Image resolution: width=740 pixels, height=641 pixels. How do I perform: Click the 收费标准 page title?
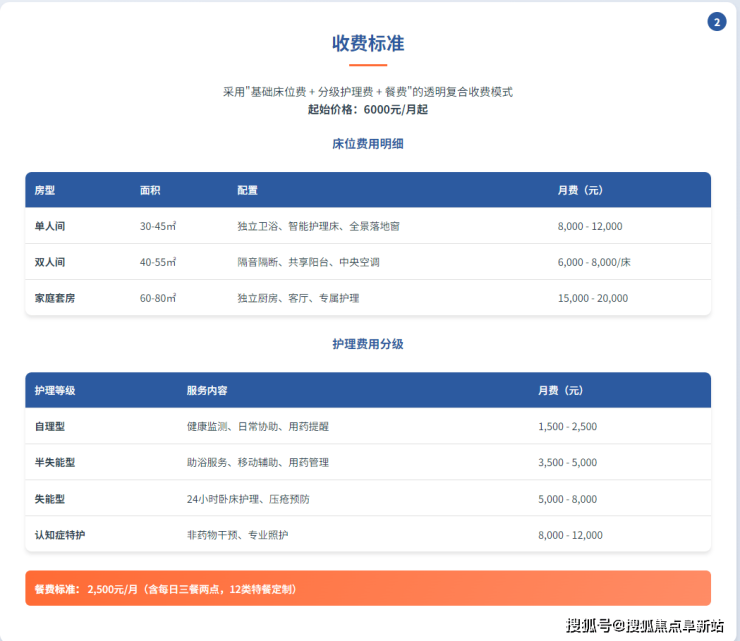pos(368,44)
